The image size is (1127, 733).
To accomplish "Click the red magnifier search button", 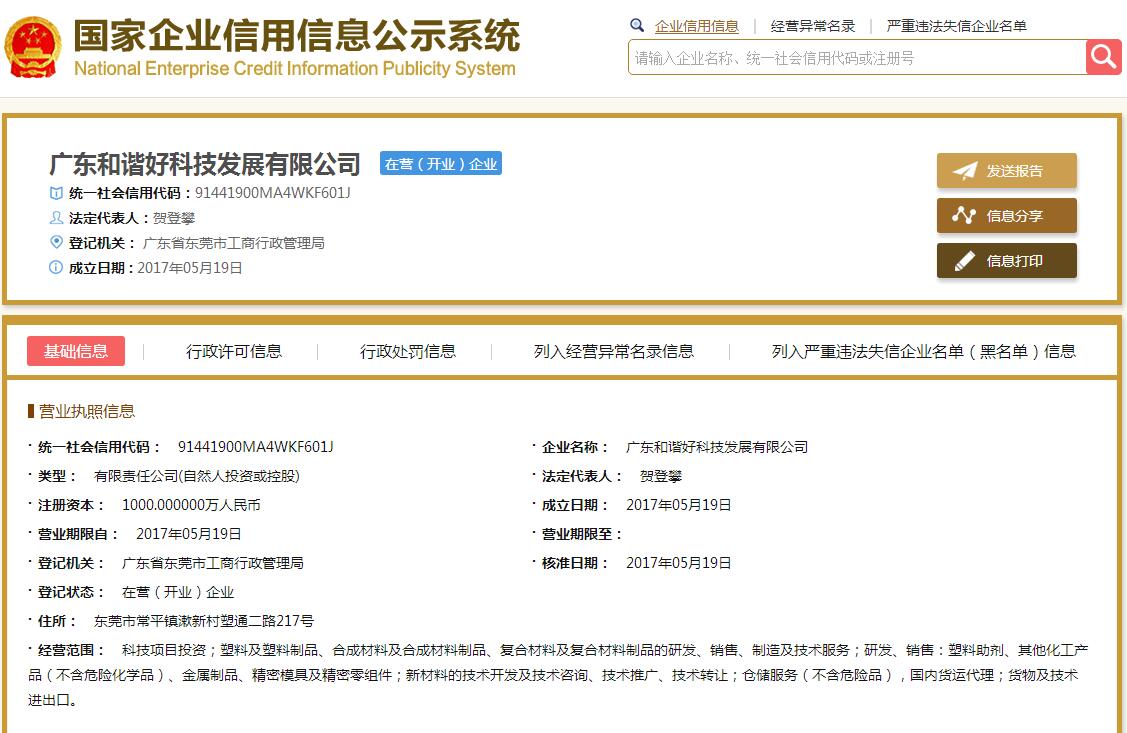I will pos(1103,57).
